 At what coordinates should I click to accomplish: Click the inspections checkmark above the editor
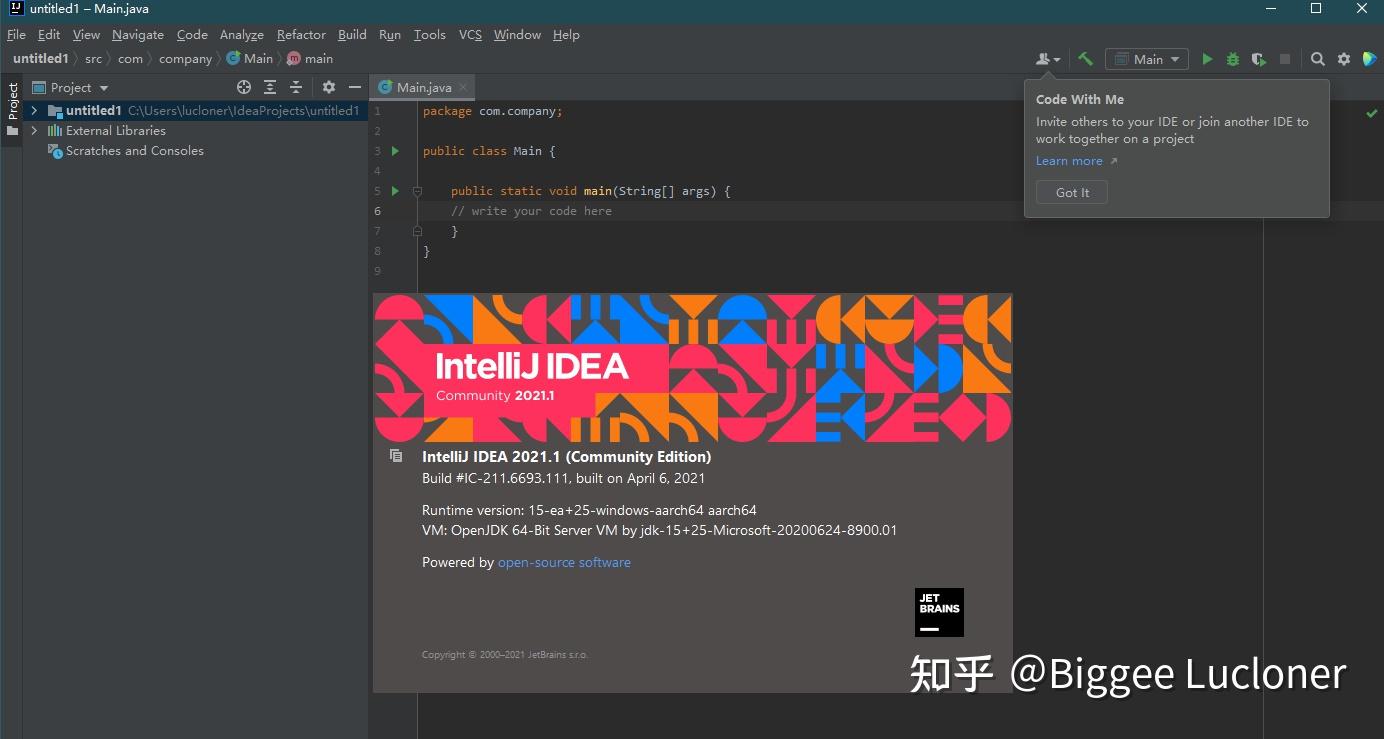(1371, 113)
